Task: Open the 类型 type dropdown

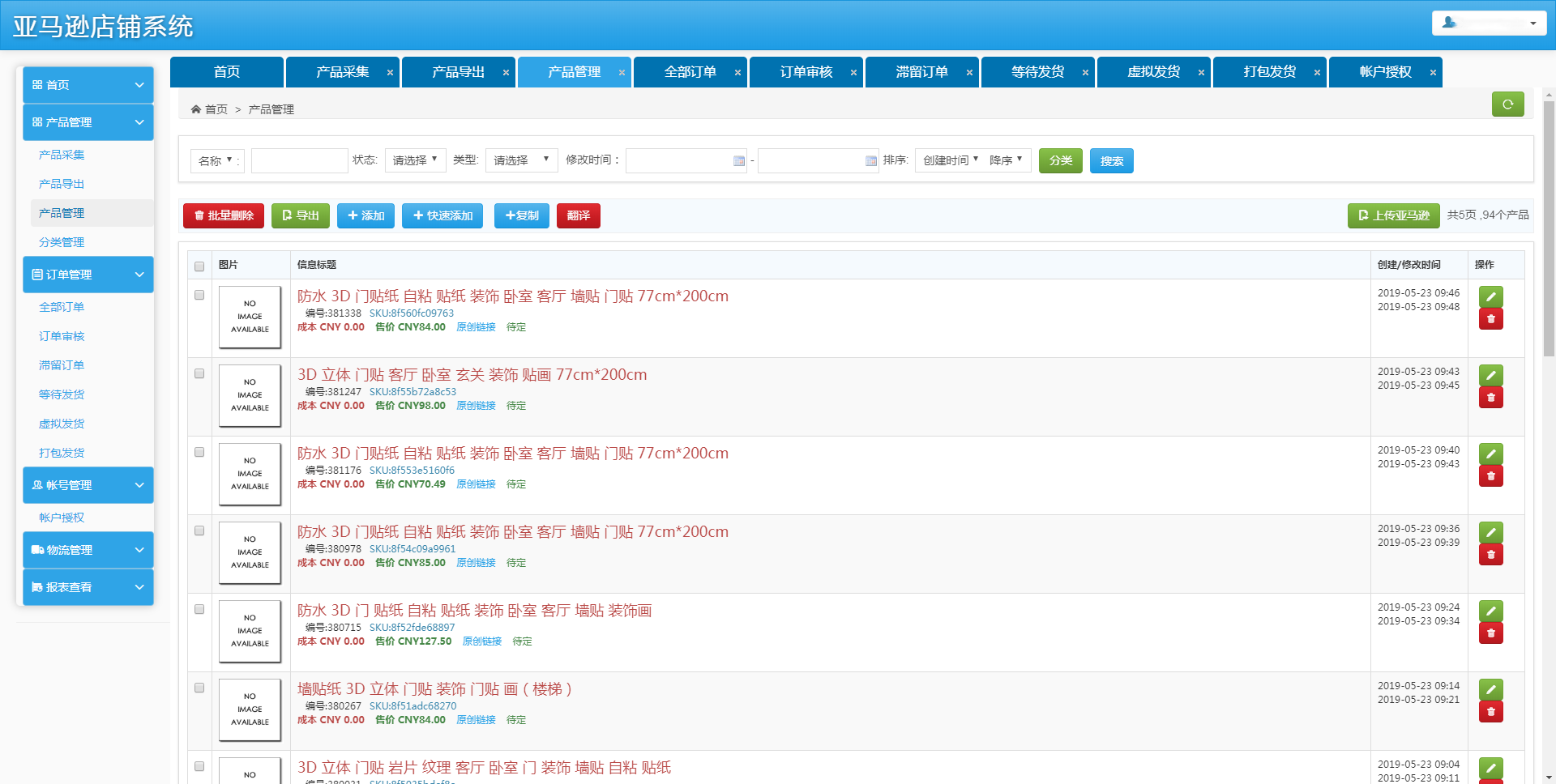Action: tap(521, 160)
